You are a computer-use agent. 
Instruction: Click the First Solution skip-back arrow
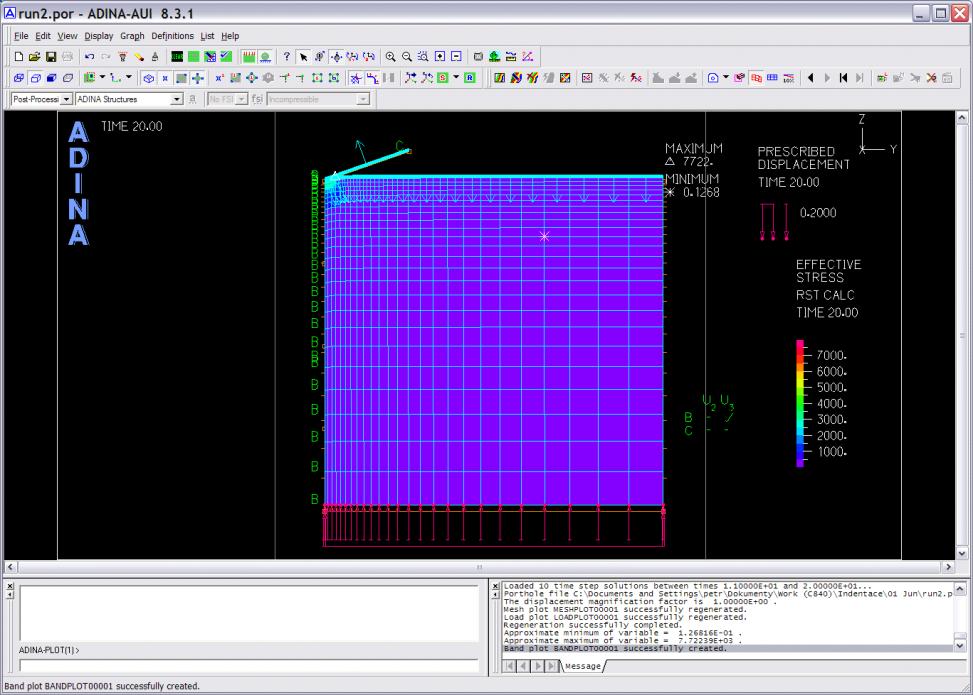(843, 78)
